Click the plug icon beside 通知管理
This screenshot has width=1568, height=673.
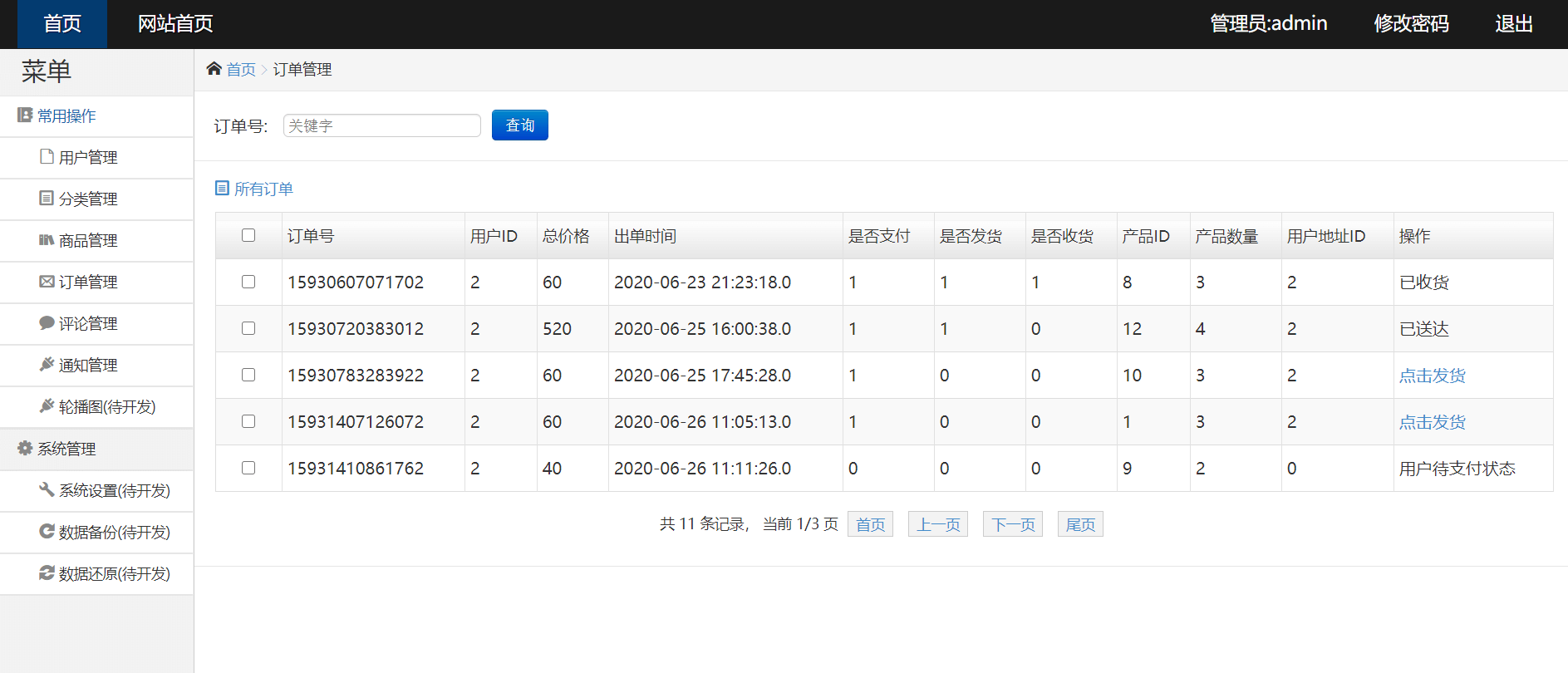[x=47, y=364]
